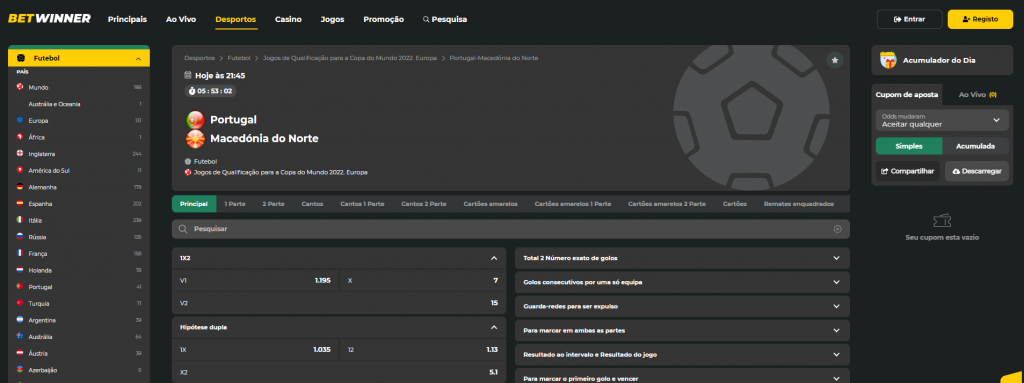This screenshot has height=383, width=1024.
Task: Open the Ao Vivo menu
Action: click(x=181, y=20)
